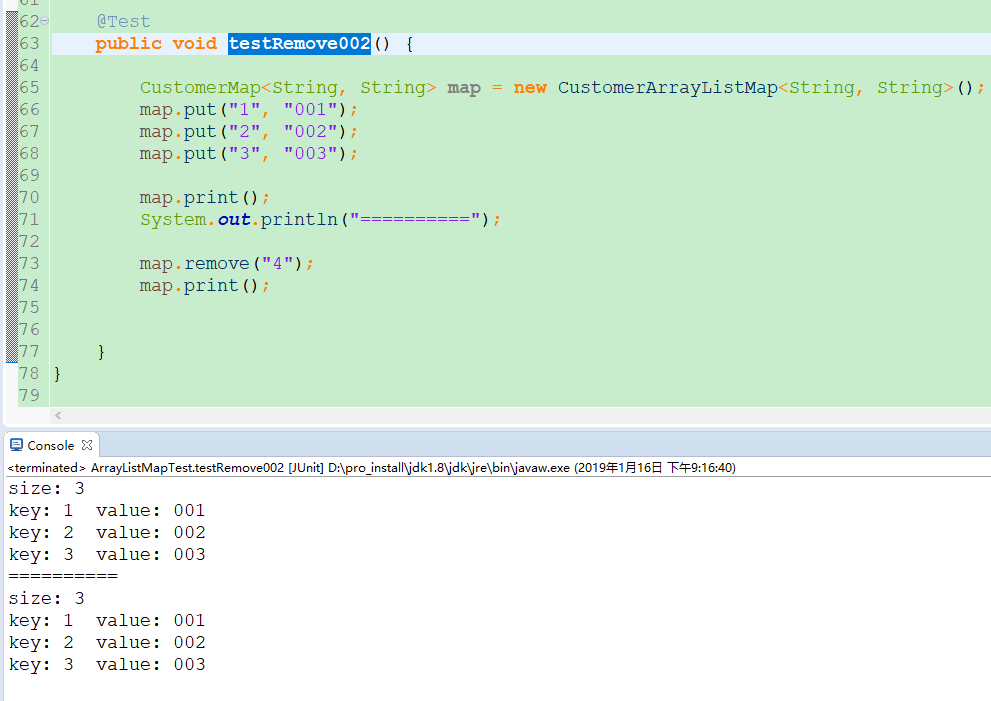Click the editor horizontal scroll left arrow

click(58, 415)
